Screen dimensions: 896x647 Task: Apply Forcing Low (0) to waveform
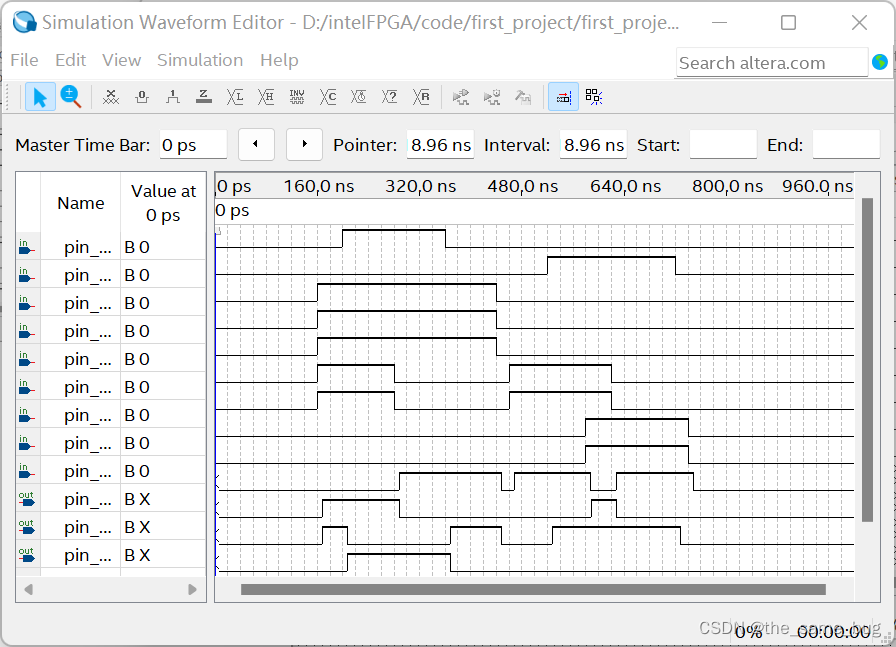coord(142,97)
